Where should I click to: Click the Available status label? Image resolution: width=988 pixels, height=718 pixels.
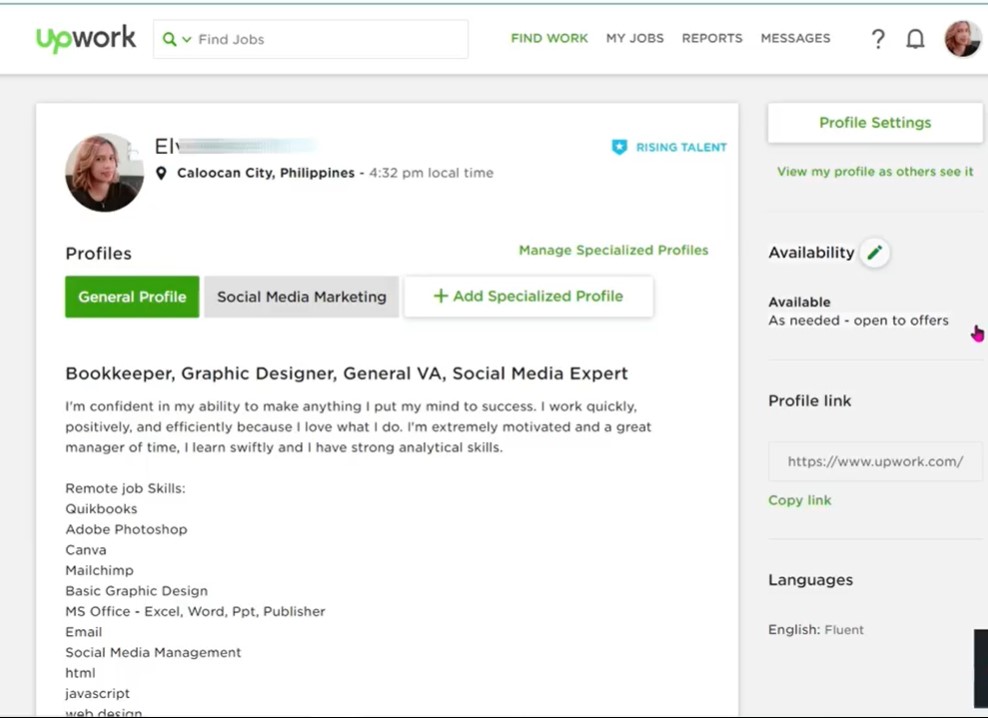799,302
